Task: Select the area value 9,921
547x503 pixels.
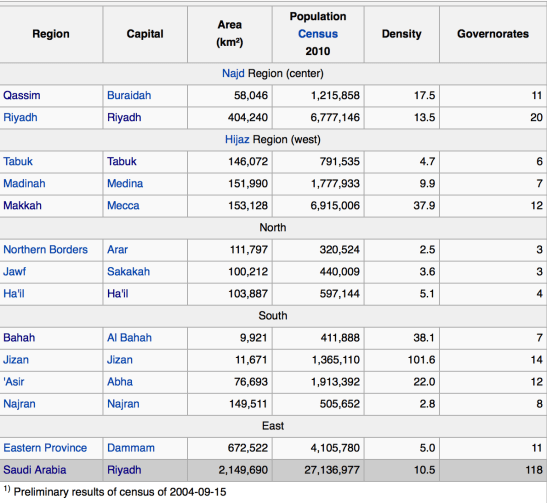Action: click(x=254, y=338)
